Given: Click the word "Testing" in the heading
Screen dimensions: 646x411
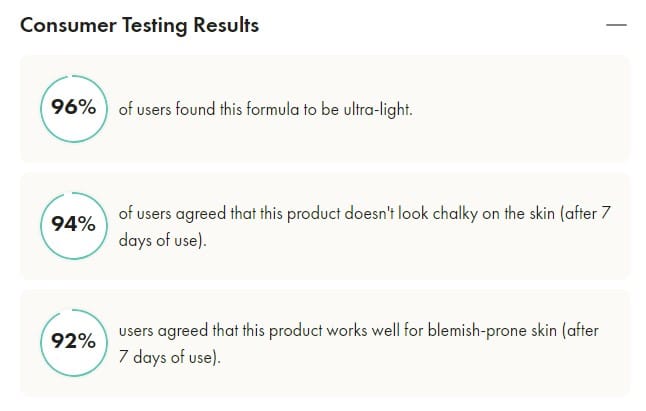Looking at the screenshot, I should tap(156, 26).
